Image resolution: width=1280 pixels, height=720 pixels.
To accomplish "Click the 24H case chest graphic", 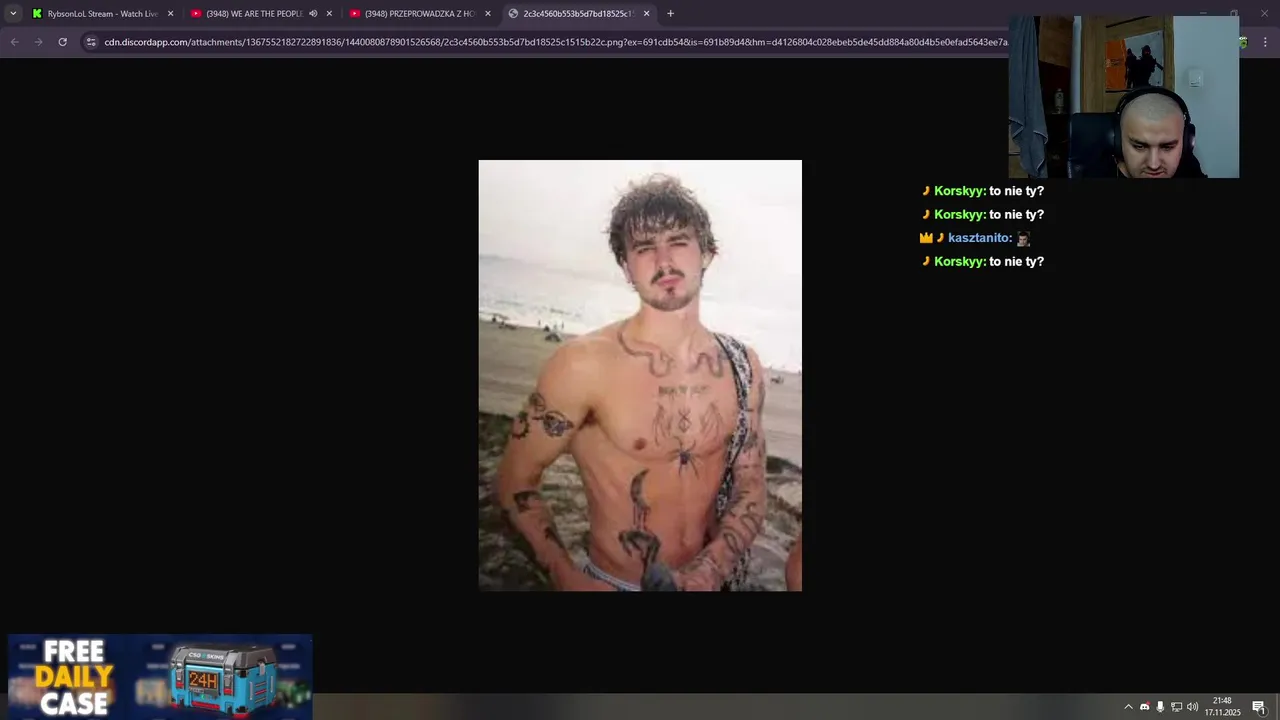I will tap(222, 680).
